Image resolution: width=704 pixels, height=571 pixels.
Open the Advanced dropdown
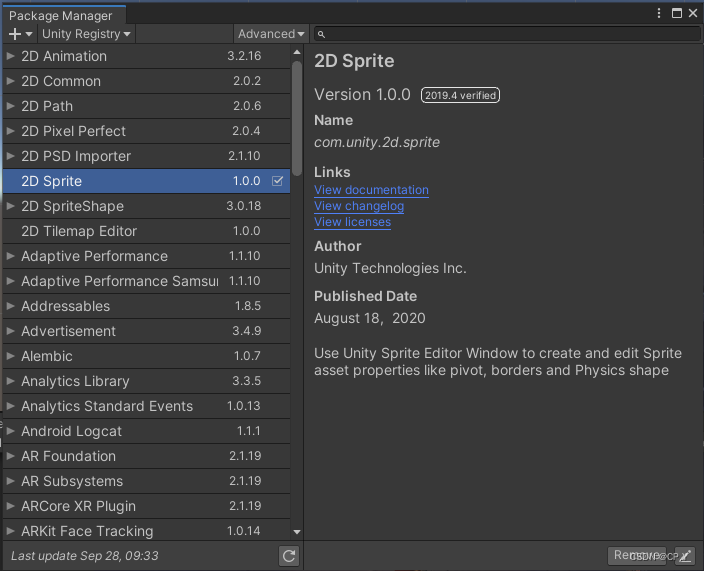[x=271, y=34]
